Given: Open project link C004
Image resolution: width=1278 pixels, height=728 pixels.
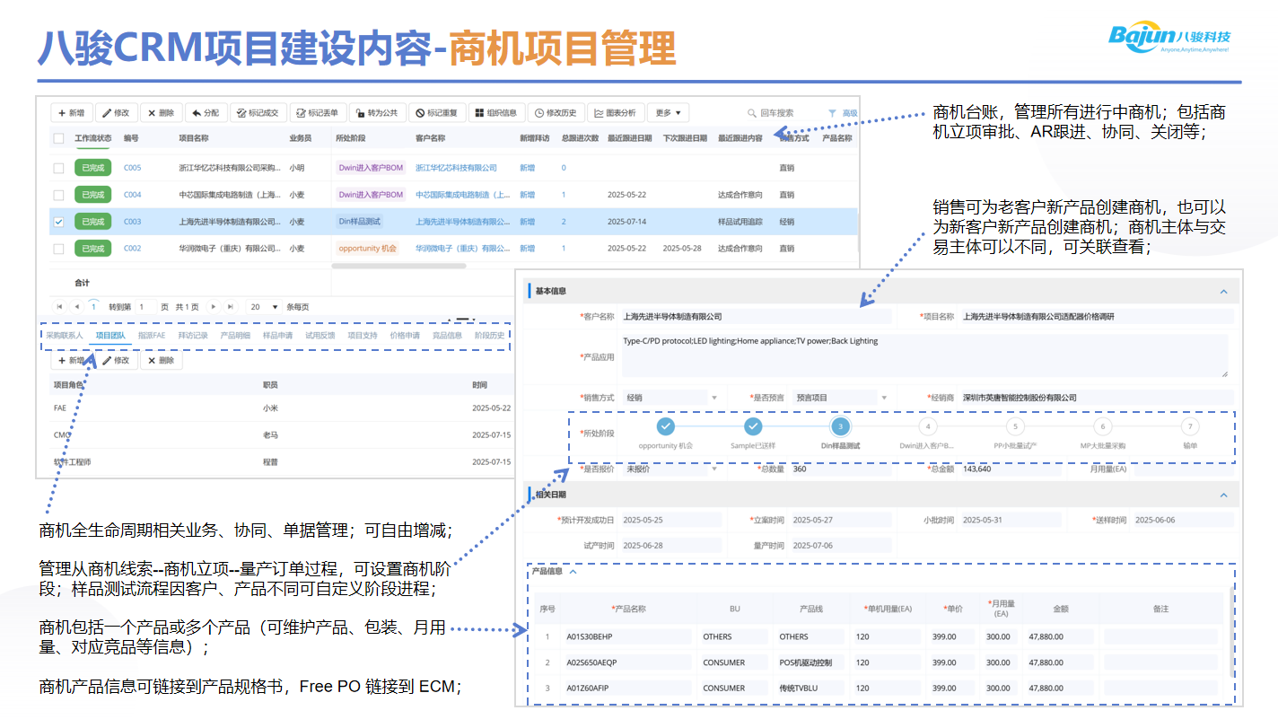Looking at the screenshot, I should (132, 195).
